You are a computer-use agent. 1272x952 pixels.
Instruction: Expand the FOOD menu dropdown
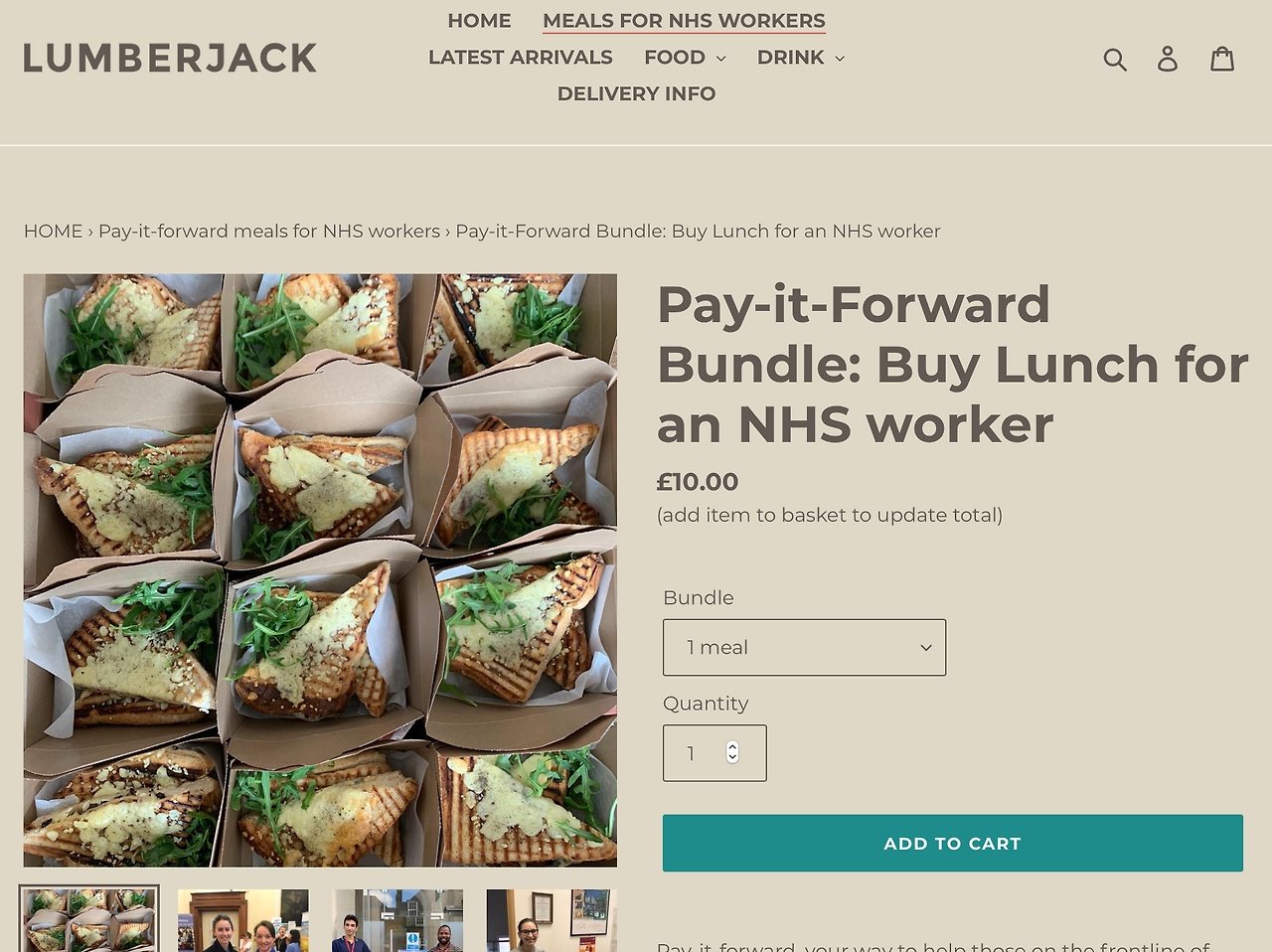(x=685, y=58)
